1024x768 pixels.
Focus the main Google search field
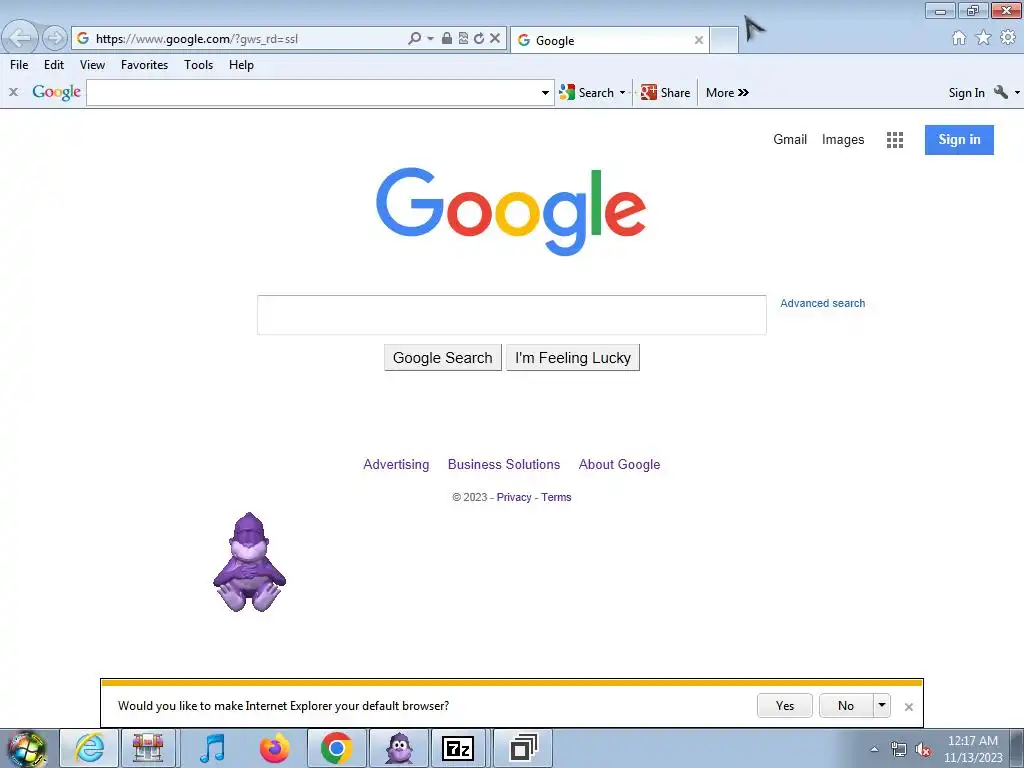tap(511, 315)
